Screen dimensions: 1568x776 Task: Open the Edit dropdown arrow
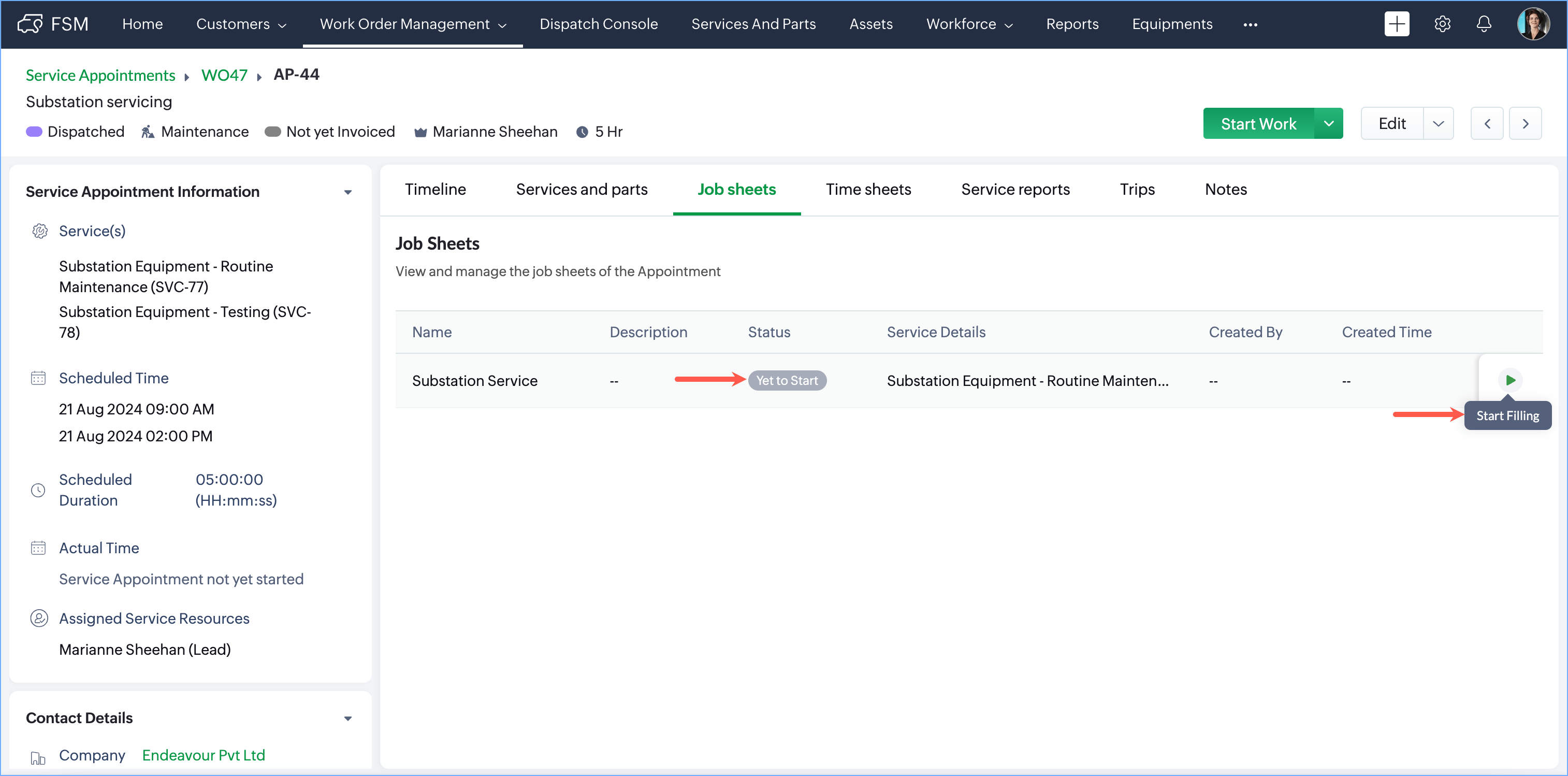[1438, 124]
